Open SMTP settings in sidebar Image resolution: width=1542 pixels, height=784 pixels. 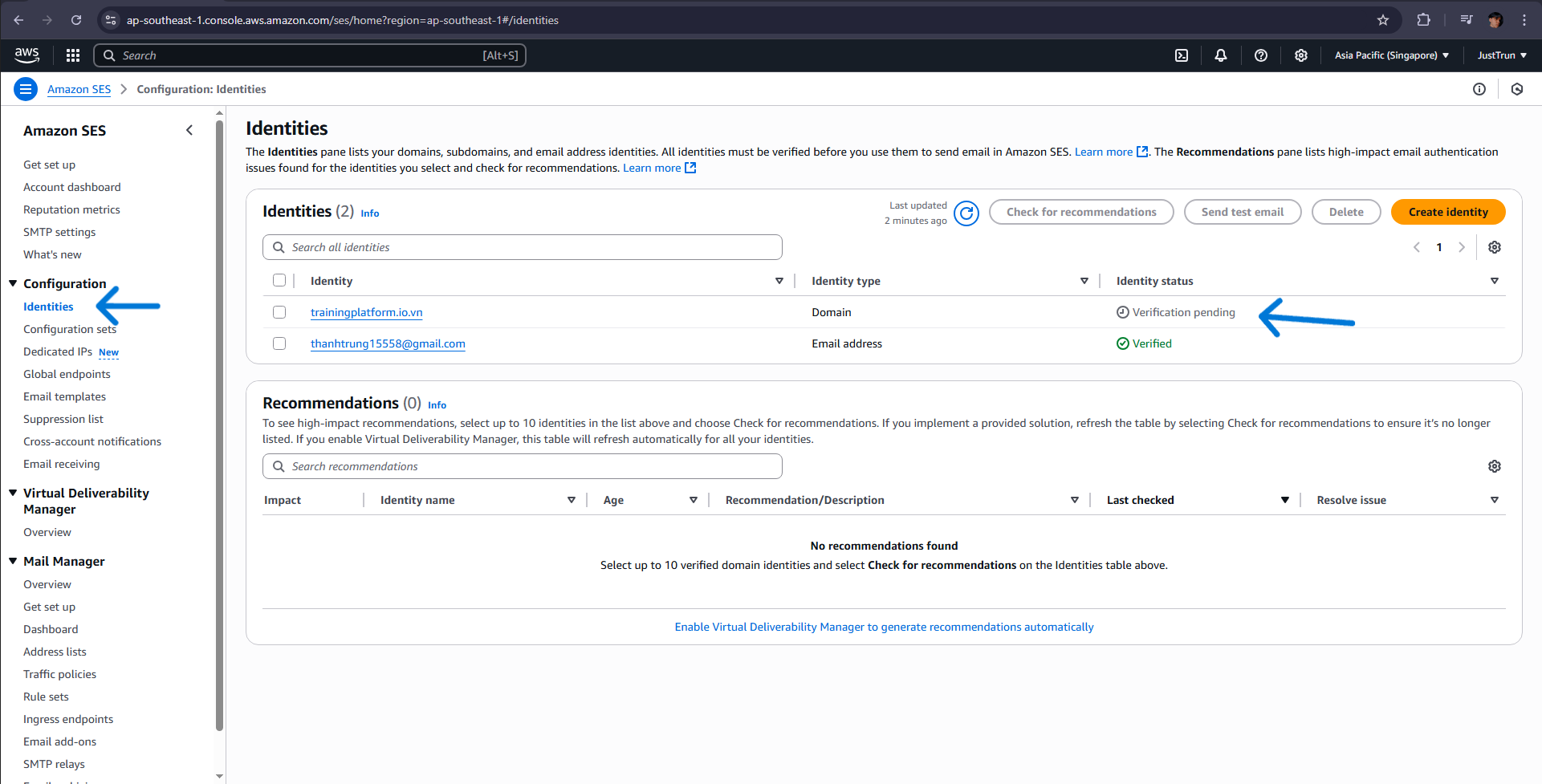pos(59,232)
